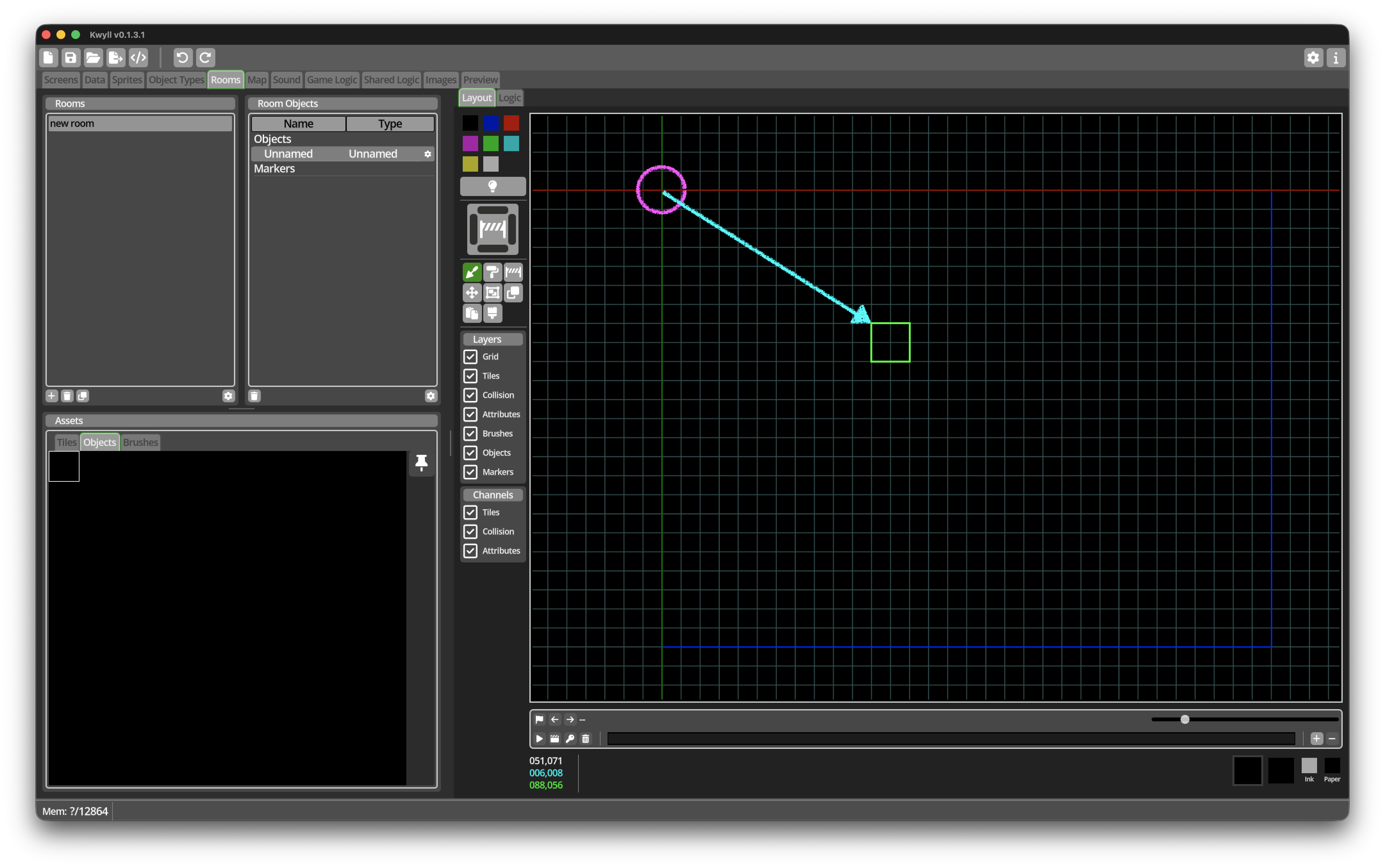
Task: Click the add room plus icon
Action: click(x=52, y=396)
